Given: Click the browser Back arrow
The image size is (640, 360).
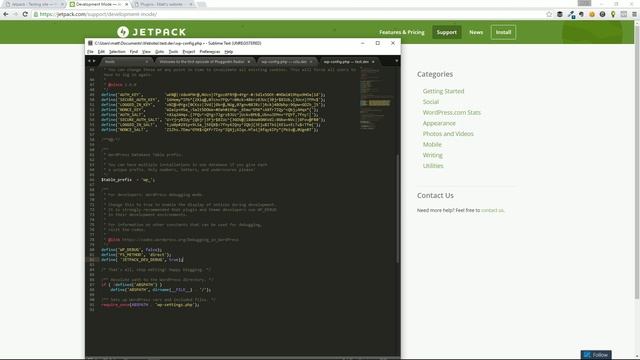Looking at the screenshot, I should pyautogui.click(x=6, y=14).
